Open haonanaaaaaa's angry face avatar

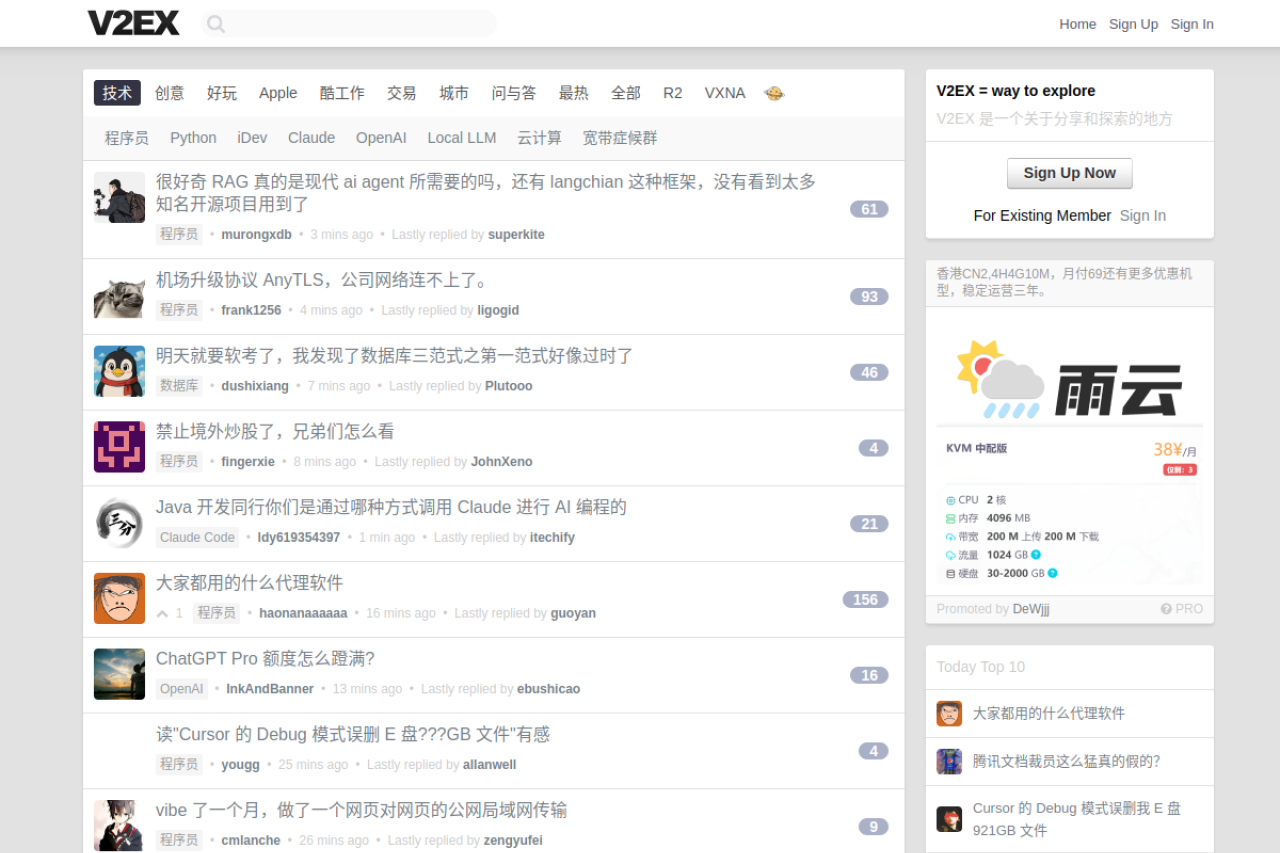click(119, 599)
